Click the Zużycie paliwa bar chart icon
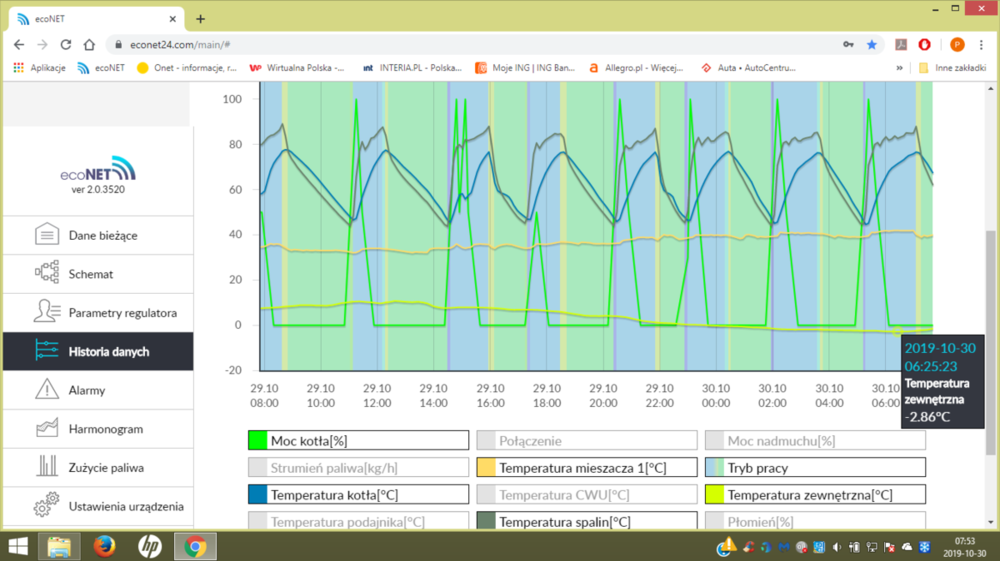The height and width of the screenshot is (561, 1000). coord(46,467)
